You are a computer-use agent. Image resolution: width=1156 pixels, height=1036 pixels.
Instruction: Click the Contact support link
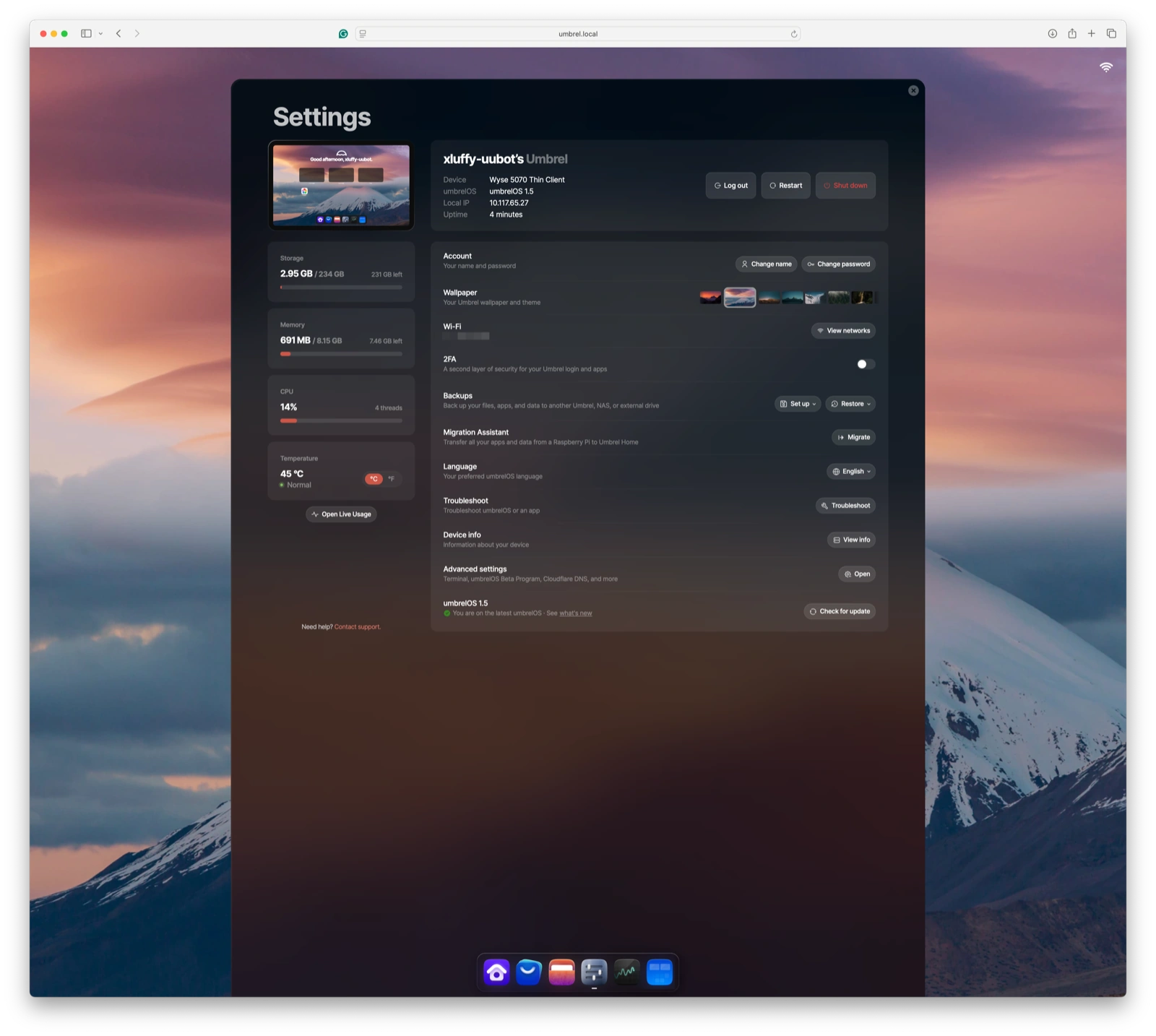357,627
